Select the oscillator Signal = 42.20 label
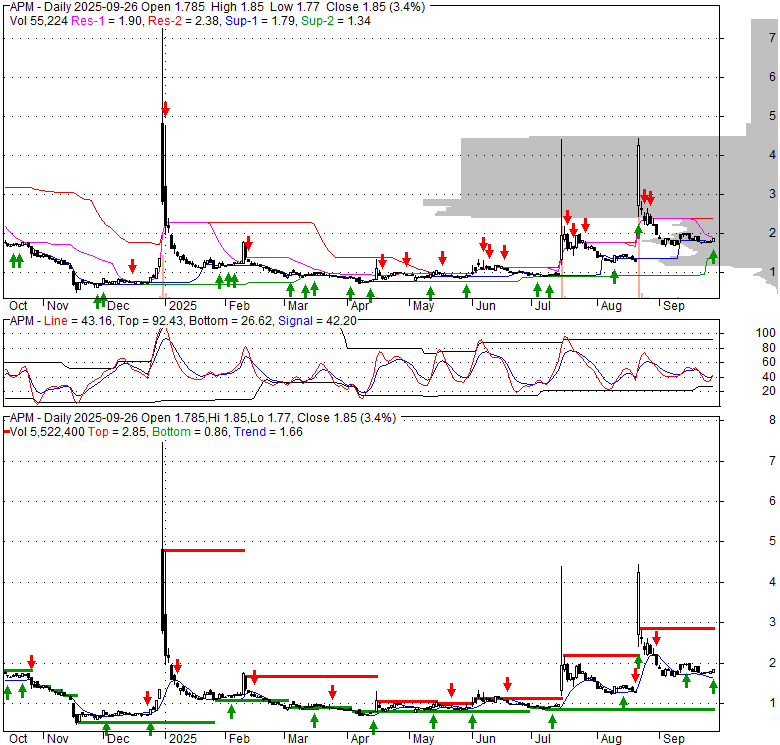The height and width of the screenshot is (745, 780). click(x=317, y=321)
